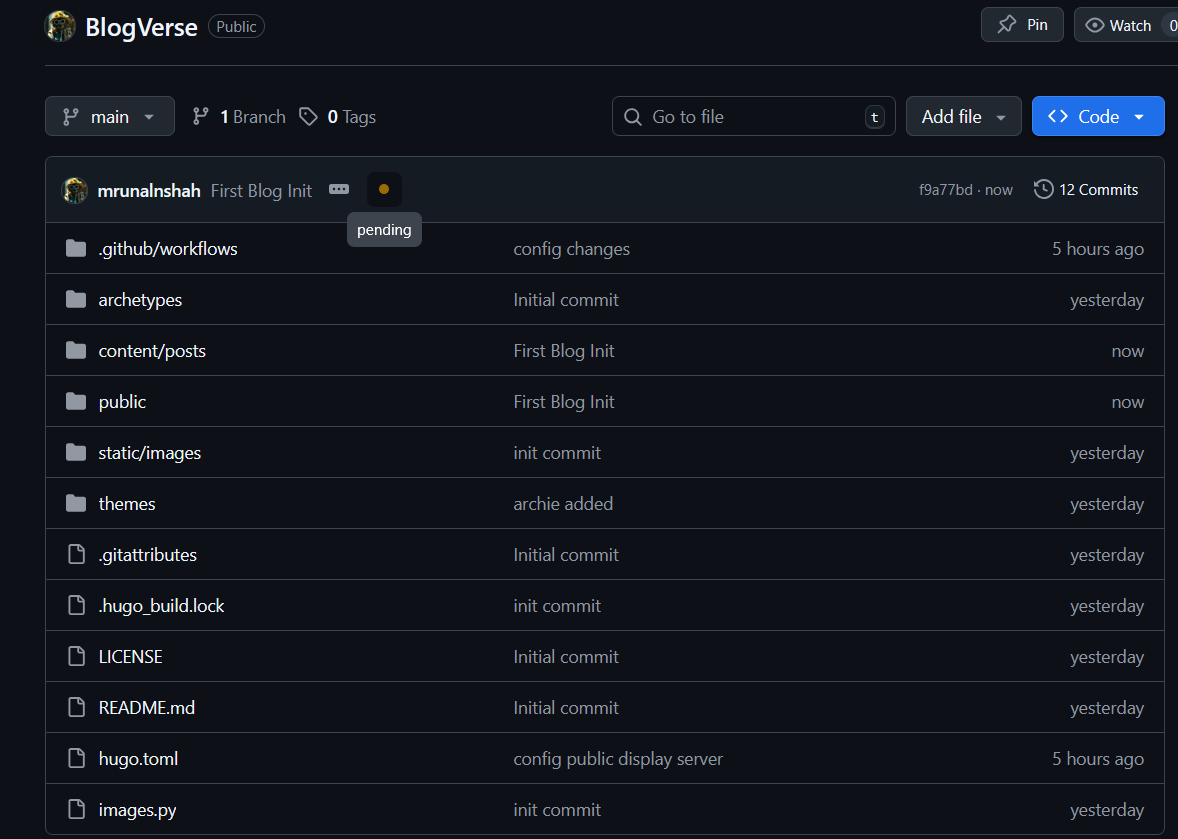Open commit hash f9a77bd
This screenshot has height=839, width=1178.
tap(945, 189)
